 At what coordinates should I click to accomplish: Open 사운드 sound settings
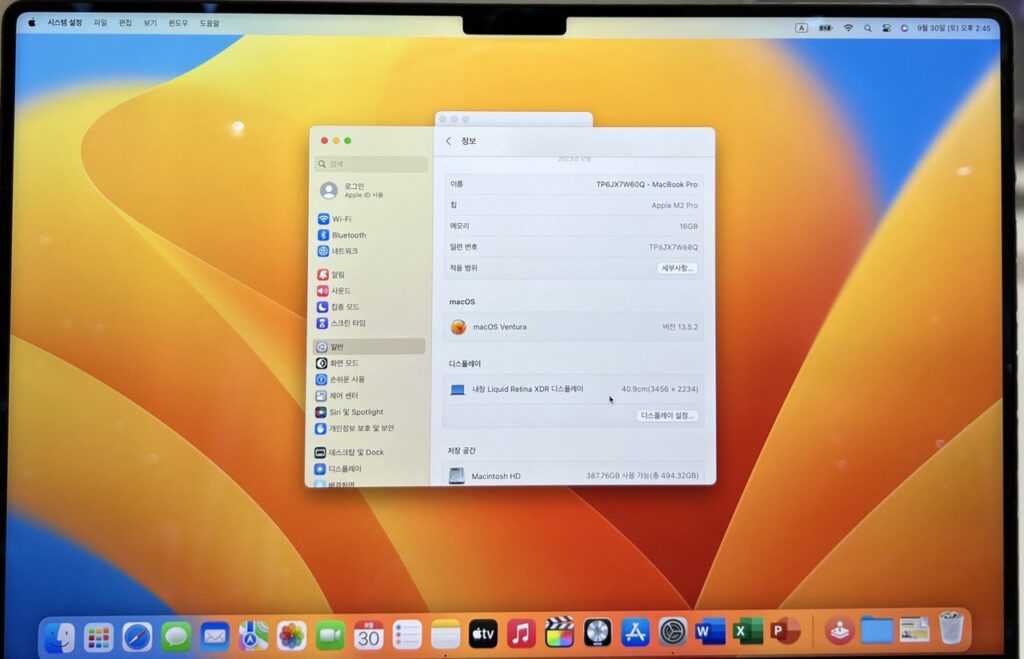(334, 291)
